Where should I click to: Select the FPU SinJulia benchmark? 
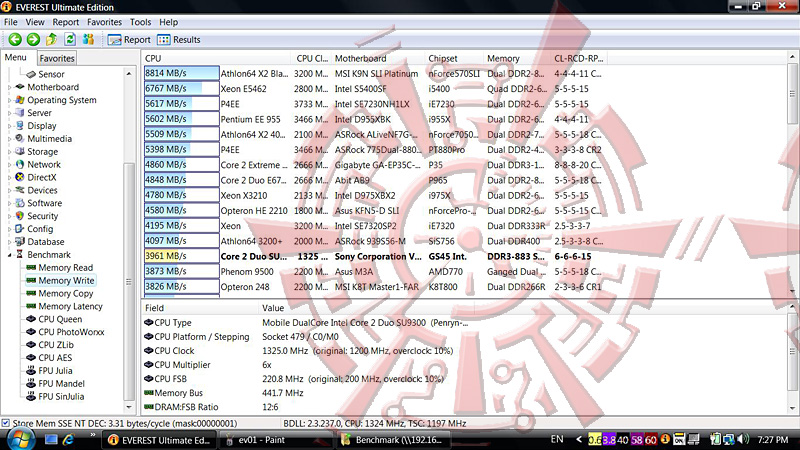click(61, 396)
